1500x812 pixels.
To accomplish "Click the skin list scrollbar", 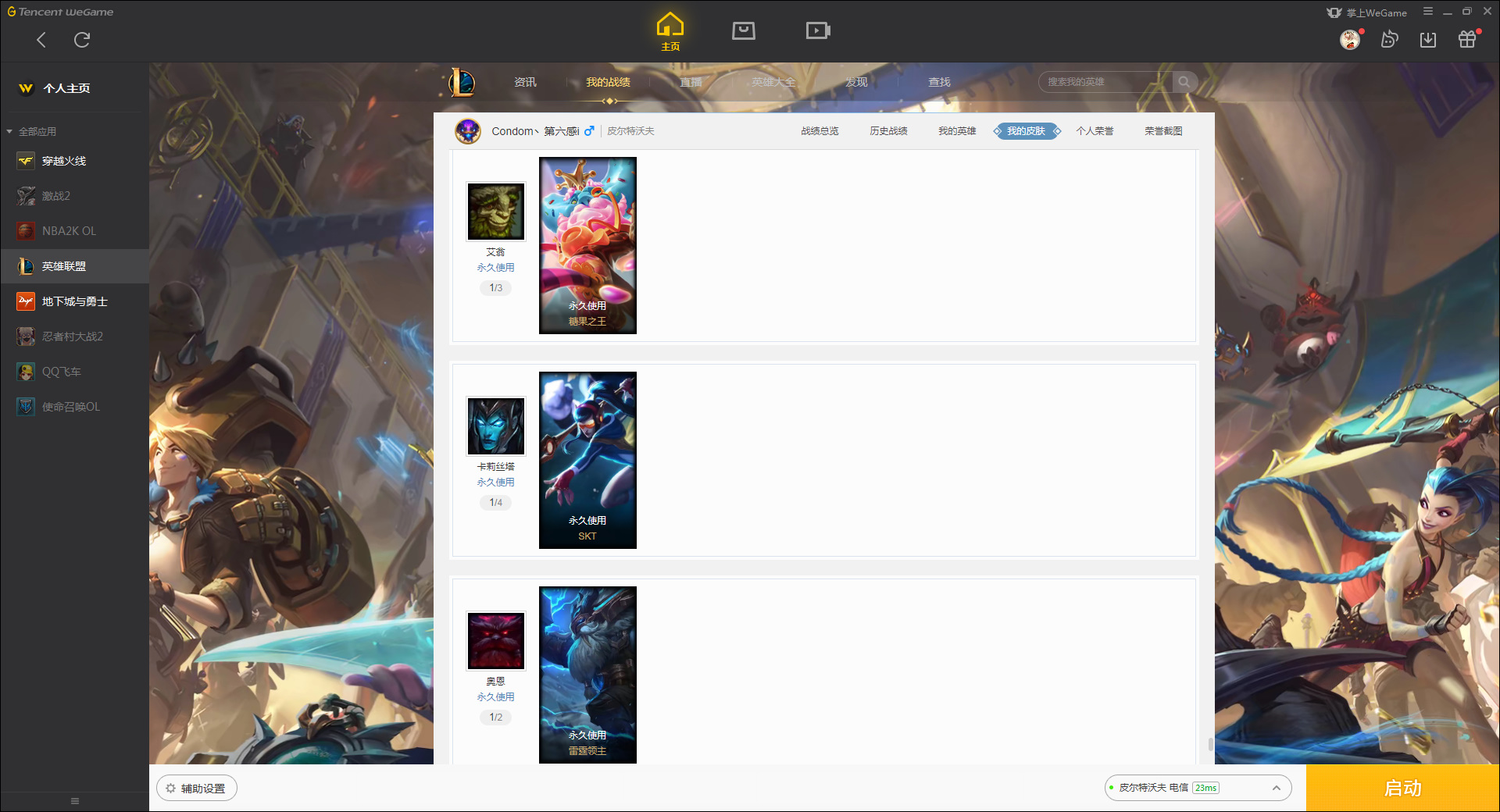I will (x=1211, y=744).
